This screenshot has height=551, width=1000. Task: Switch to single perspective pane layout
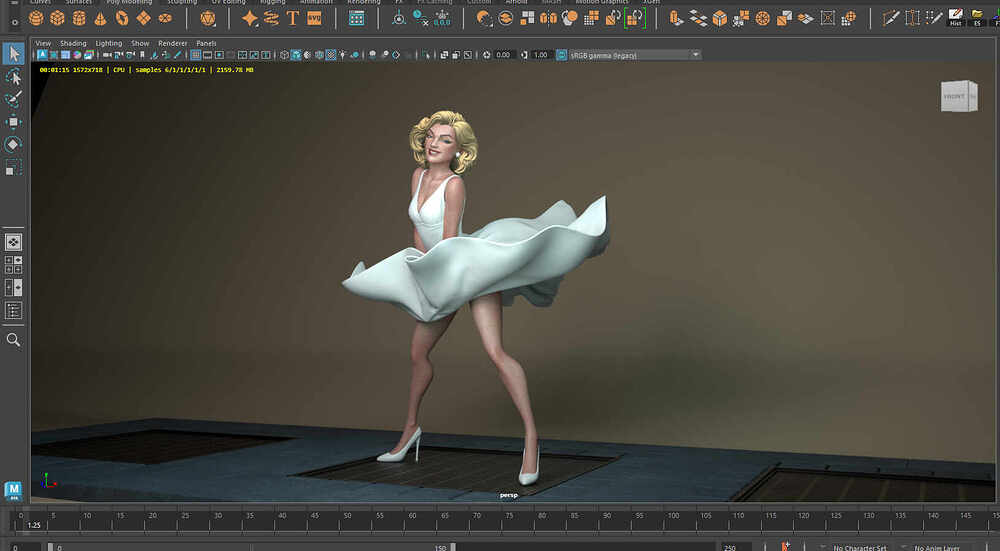(x=13, y=242)
